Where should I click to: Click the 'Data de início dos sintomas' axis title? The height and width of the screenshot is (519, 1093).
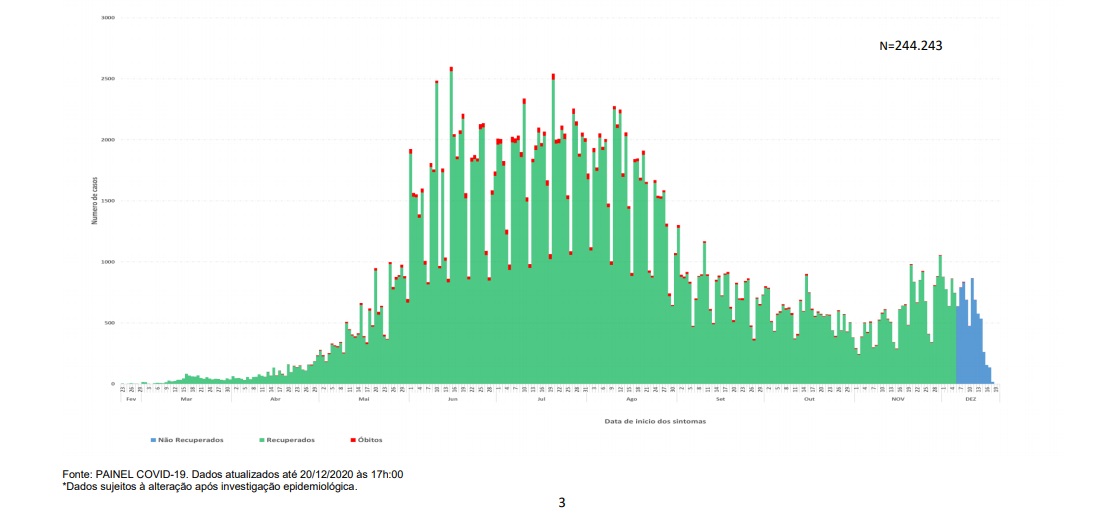657,421
